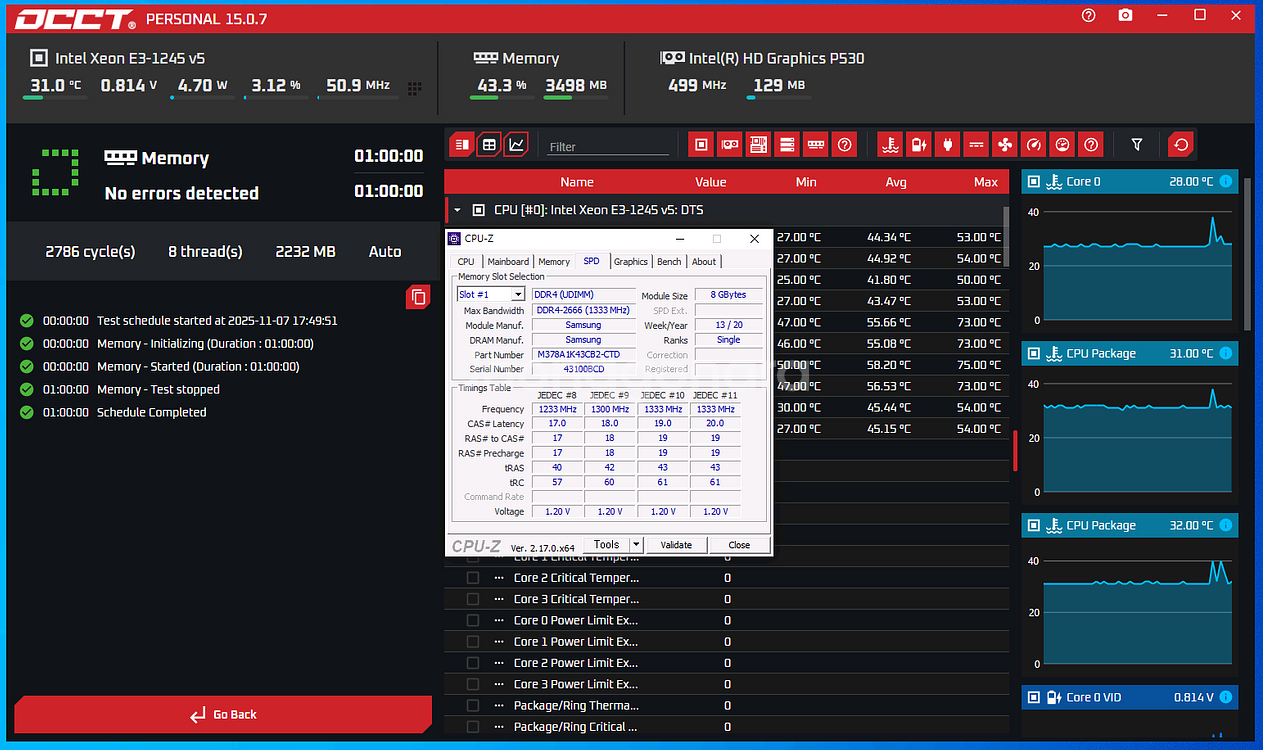Switch to the Memory tab in CPU-Z
The image size is (1263, 750).
tap(554, 262)
